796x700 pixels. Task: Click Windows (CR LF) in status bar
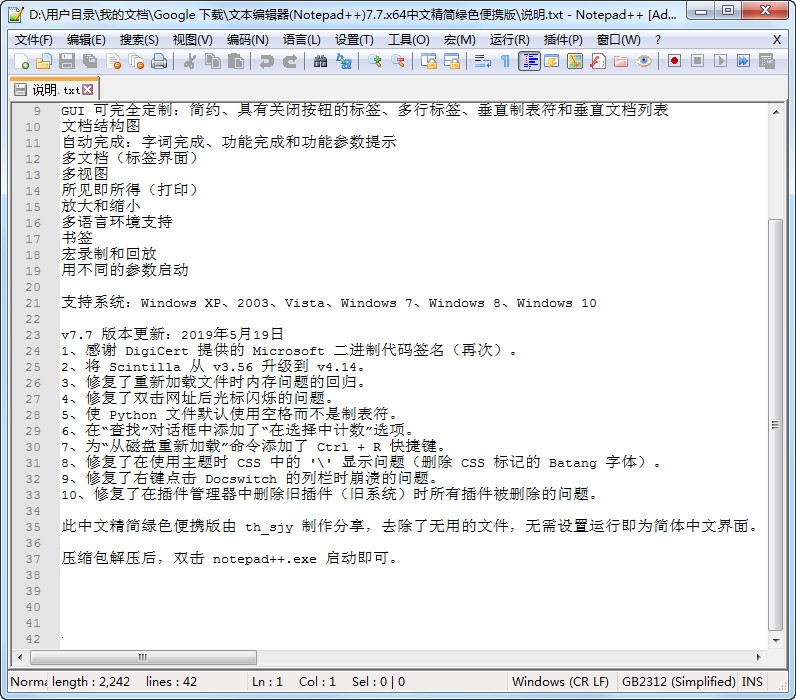tap(560, 681)
